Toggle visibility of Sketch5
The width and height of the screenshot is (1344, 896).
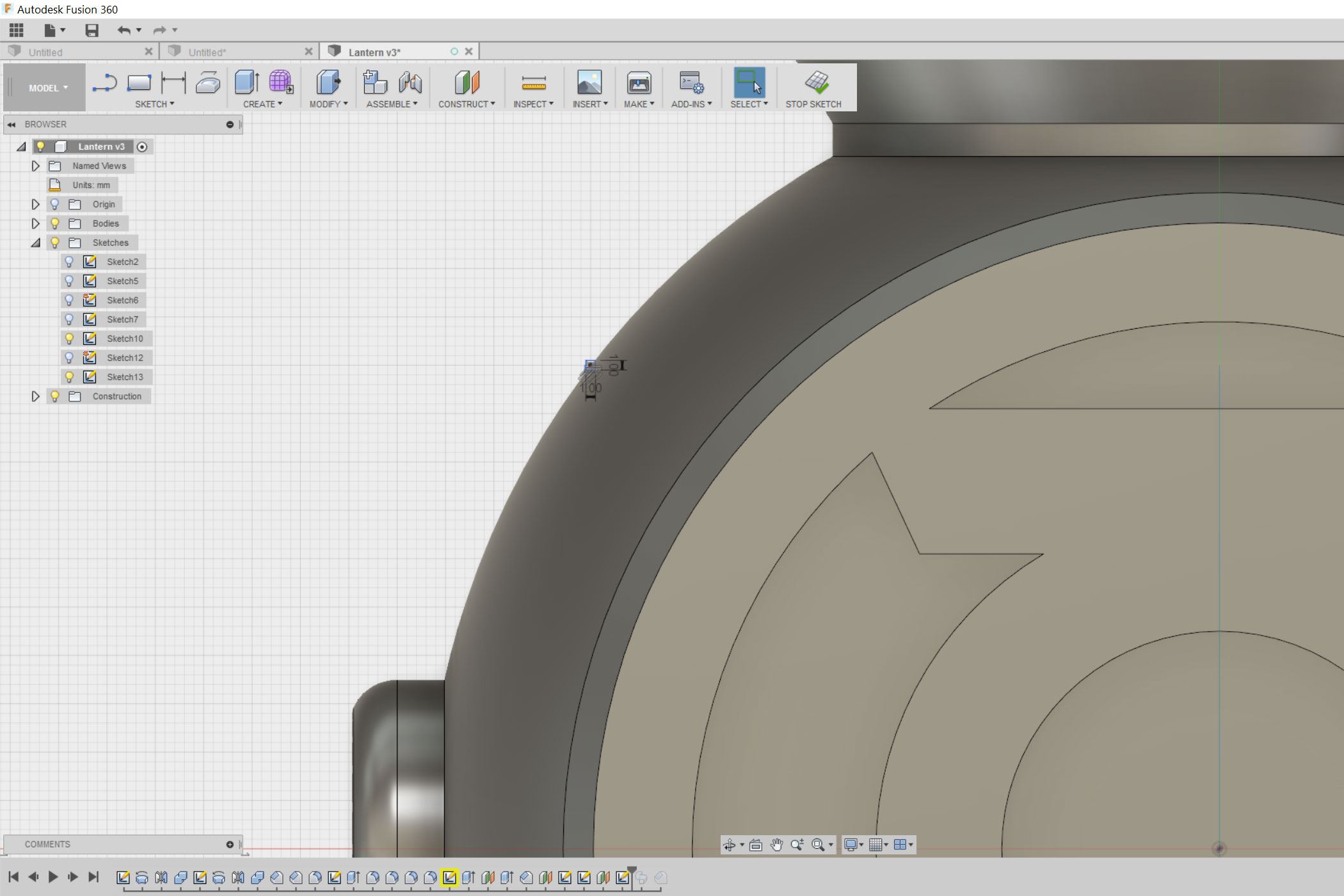pos(69,281)
